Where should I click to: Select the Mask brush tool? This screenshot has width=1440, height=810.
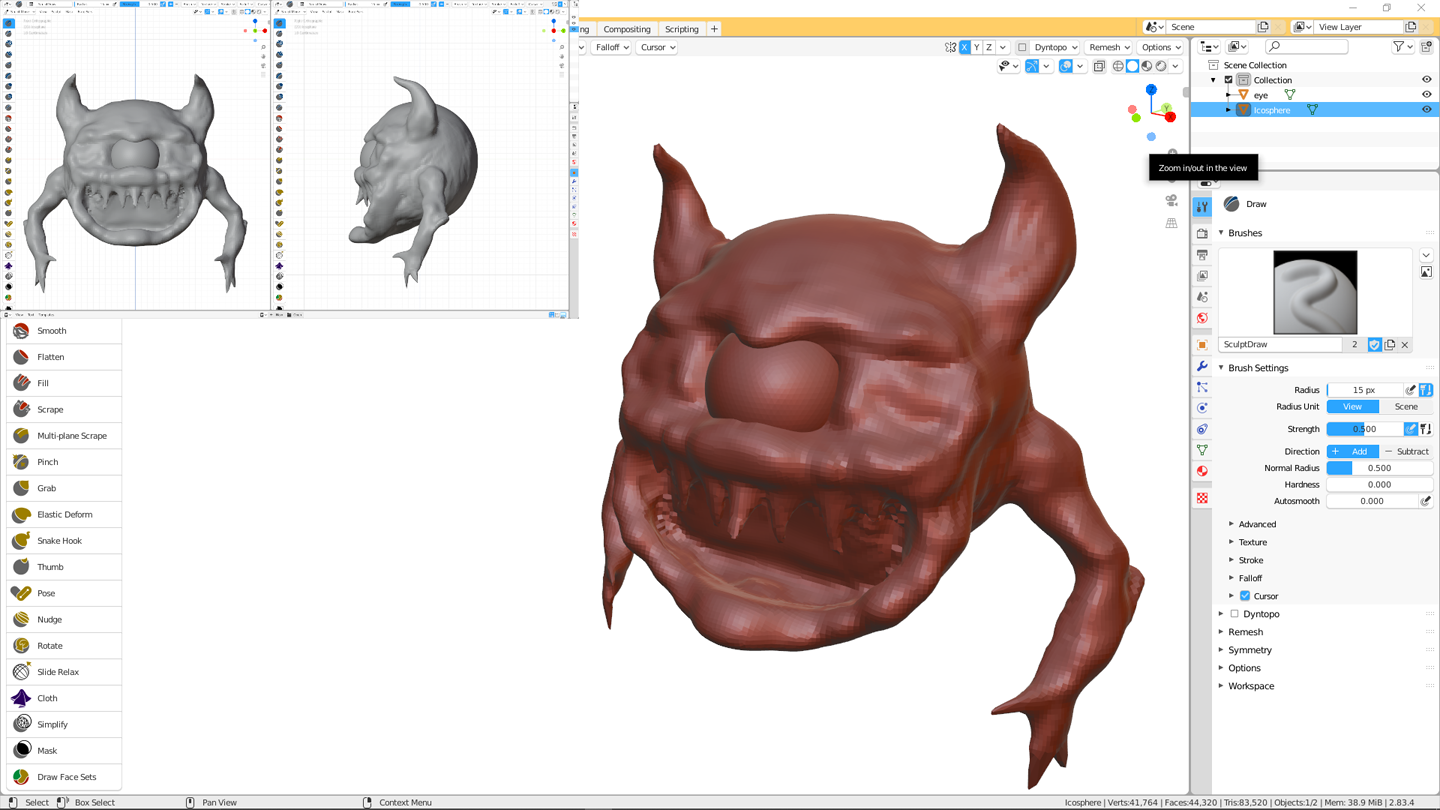click(47, 751)
